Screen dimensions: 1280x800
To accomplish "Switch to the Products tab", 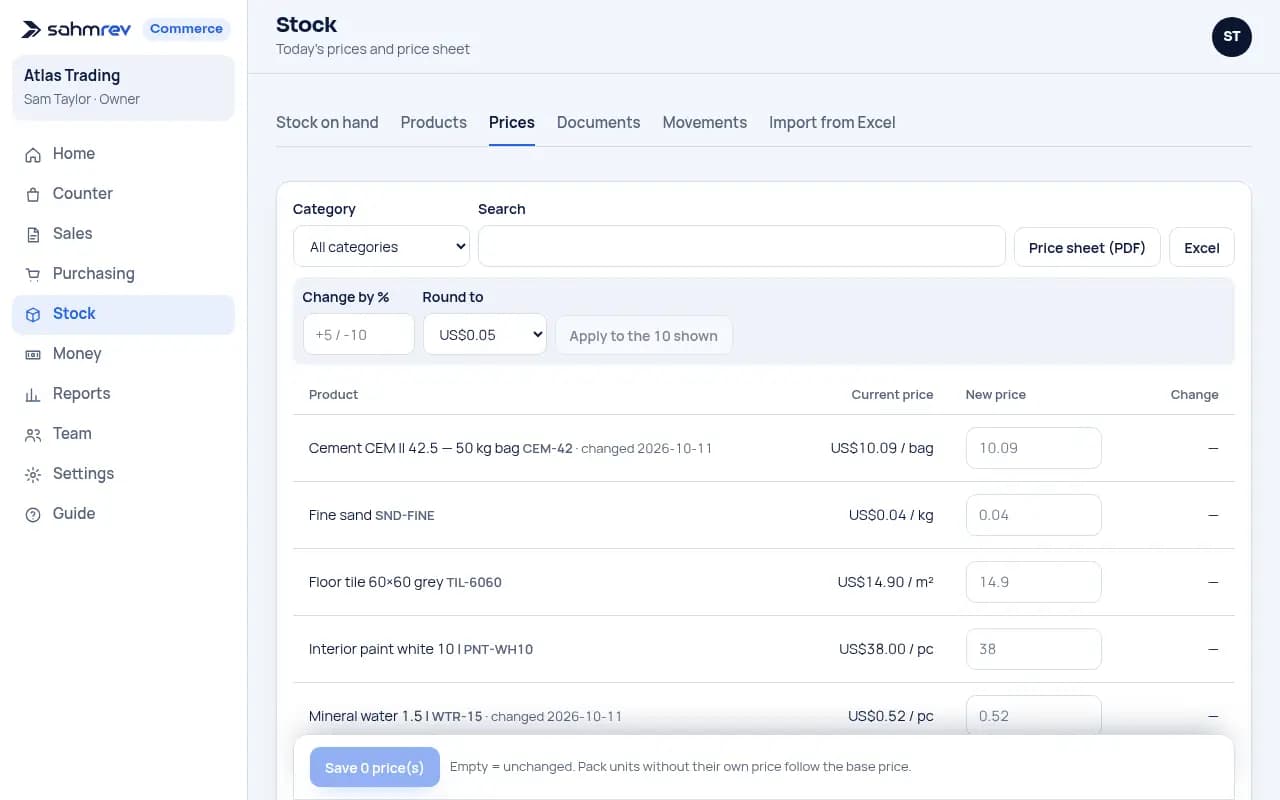I will [x=434, y=122].
